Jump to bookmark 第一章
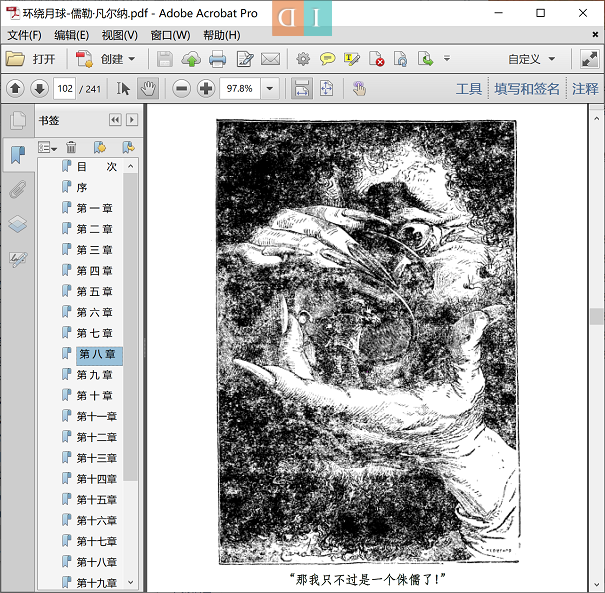605x593 pixels. tap(95, 208)
